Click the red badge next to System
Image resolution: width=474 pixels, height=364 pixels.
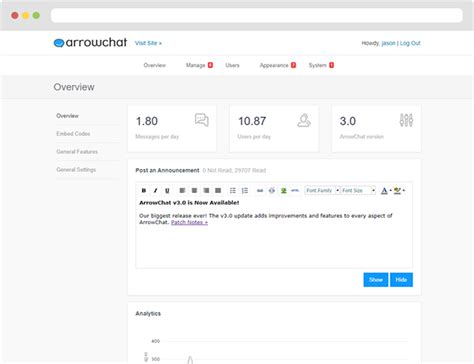pos(331,65)
